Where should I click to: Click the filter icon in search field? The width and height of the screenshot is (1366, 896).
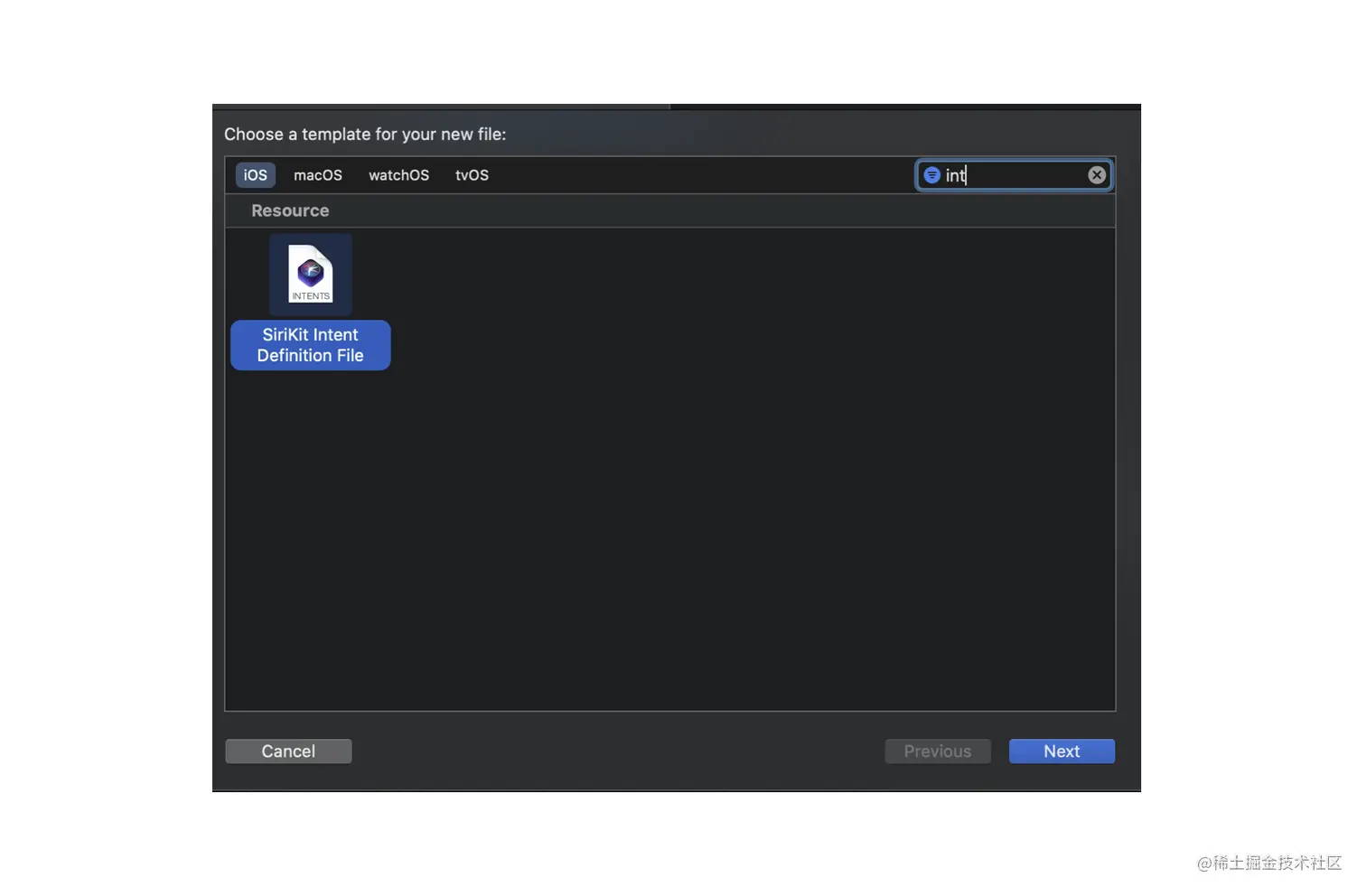click(x=931, y=175)
